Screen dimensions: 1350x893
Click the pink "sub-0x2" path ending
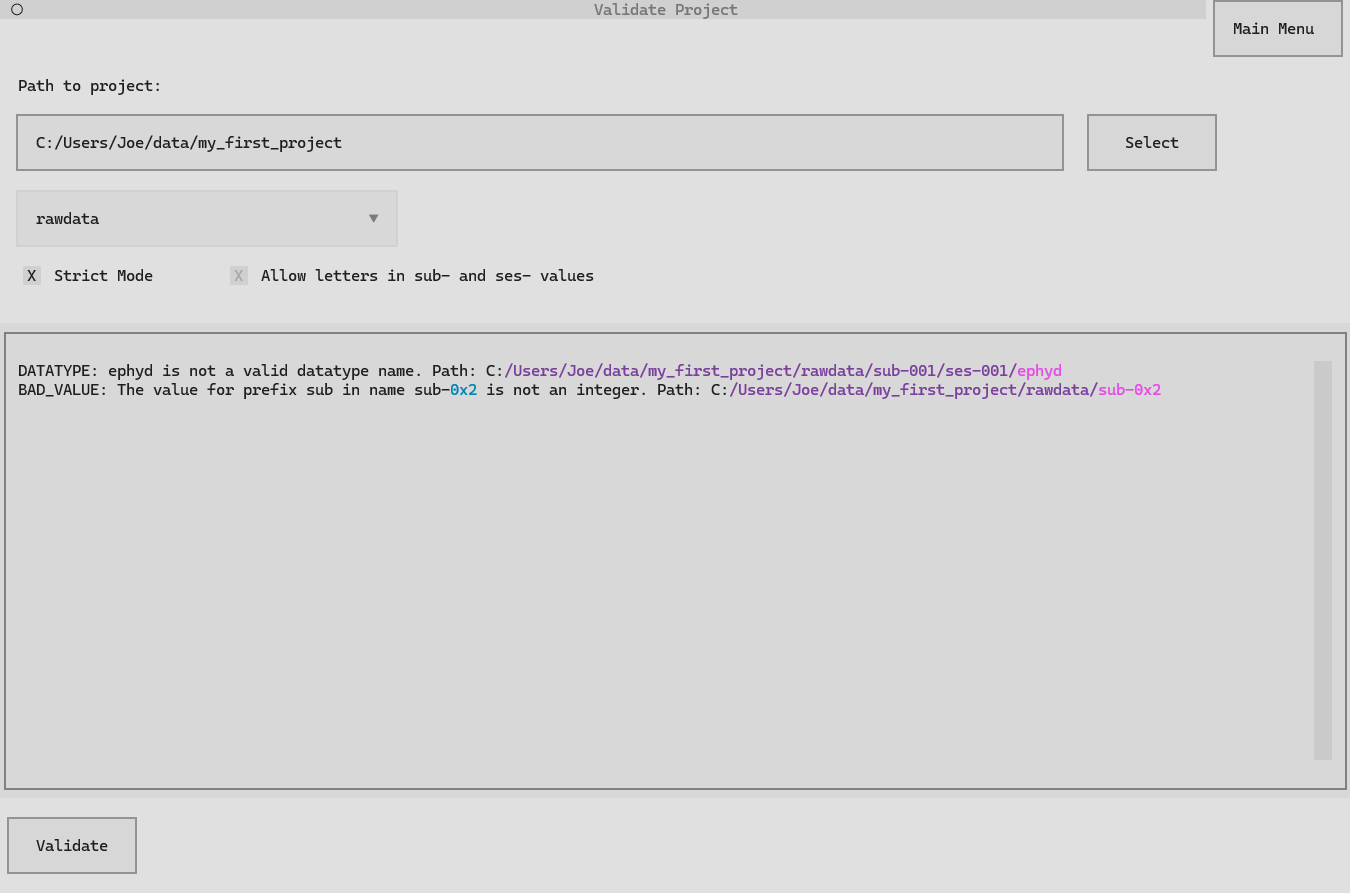tap(1129, 390)
